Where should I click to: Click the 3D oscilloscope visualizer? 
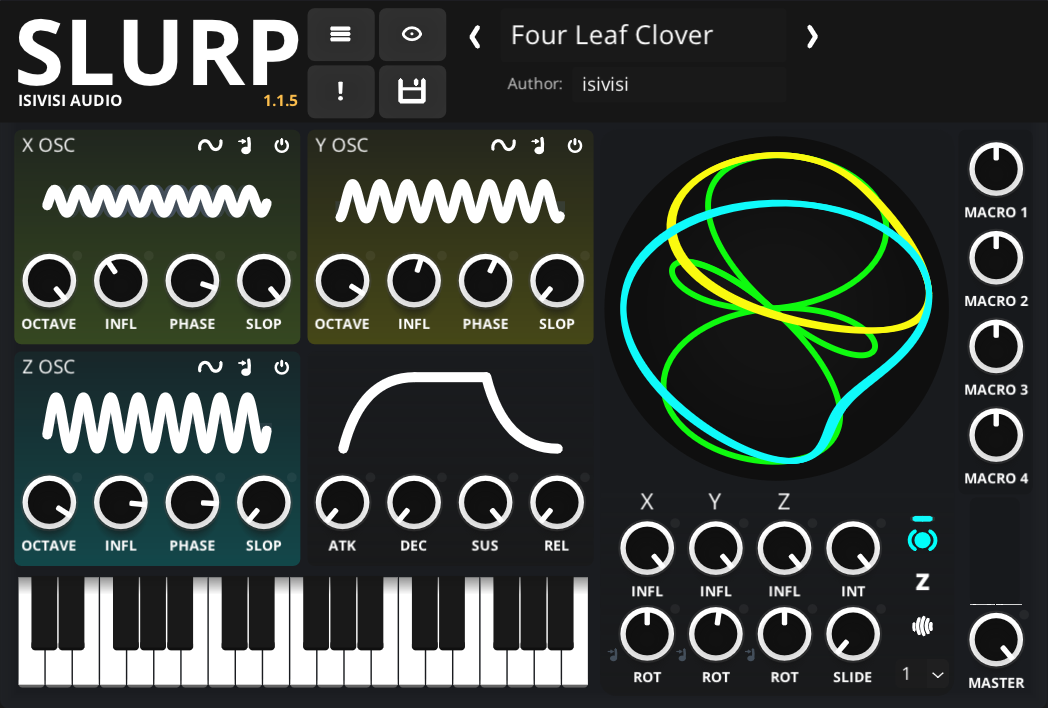click(777, 308)
